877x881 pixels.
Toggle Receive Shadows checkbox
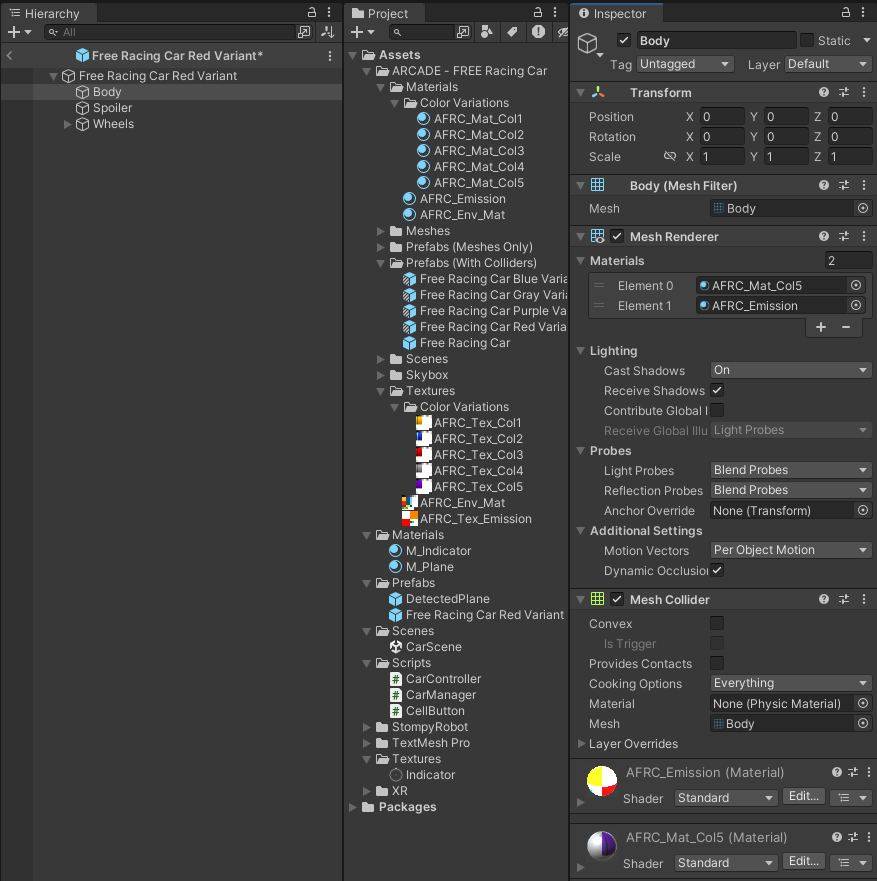(x=717, y=390)
